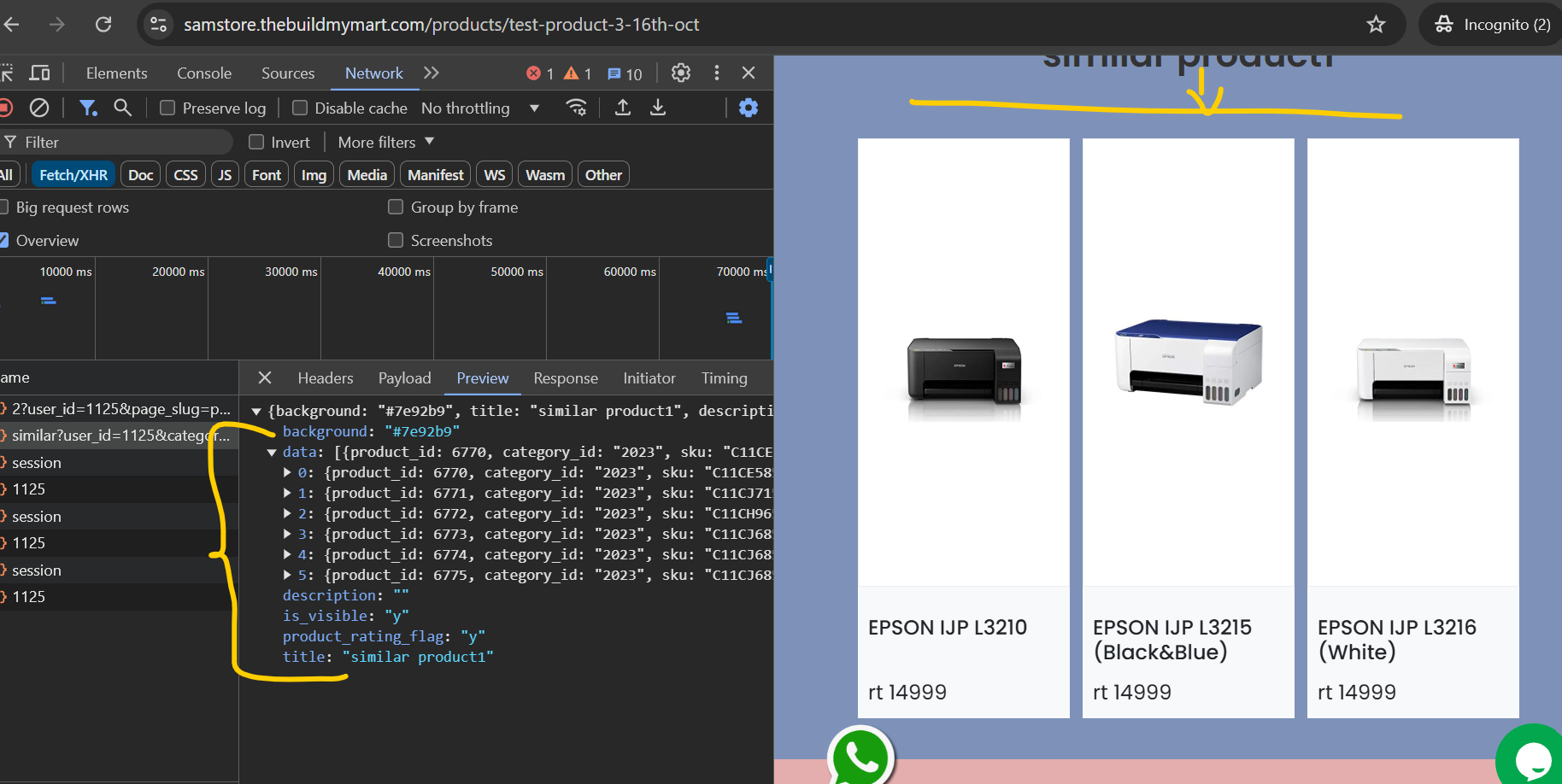Toggle the Doc filter chip
1562x784 pixels.
click(x=141, y=174)
